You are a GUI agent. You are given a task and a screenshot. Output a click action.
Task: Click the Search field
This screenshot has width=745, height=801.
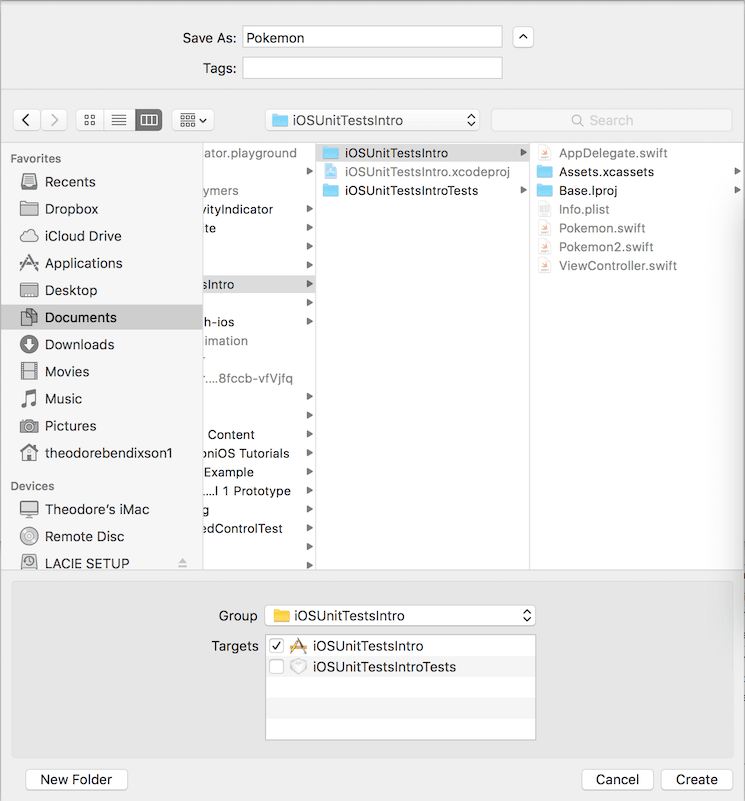pos(611,120)
